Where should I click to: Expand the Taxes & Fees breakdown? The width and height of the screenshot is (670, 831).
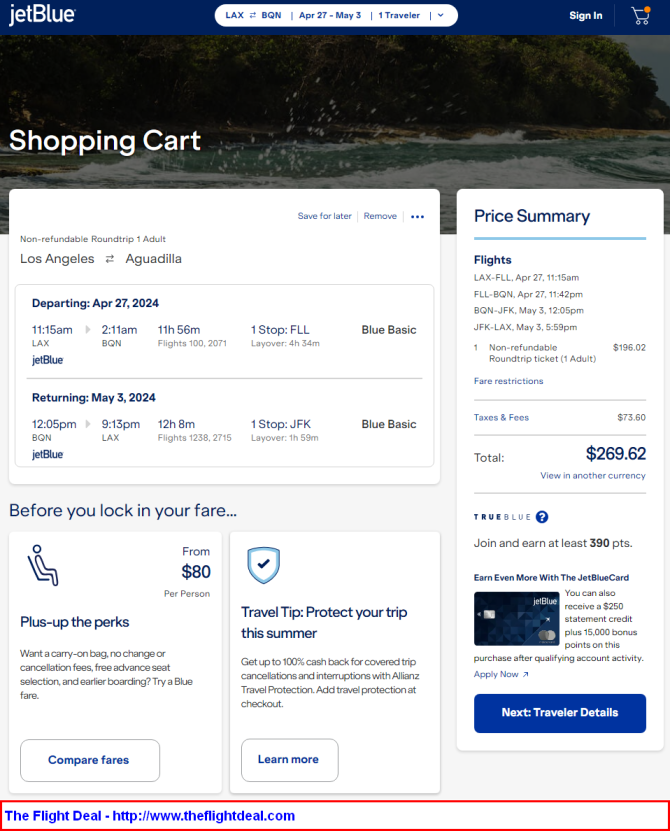click(501, 418)
